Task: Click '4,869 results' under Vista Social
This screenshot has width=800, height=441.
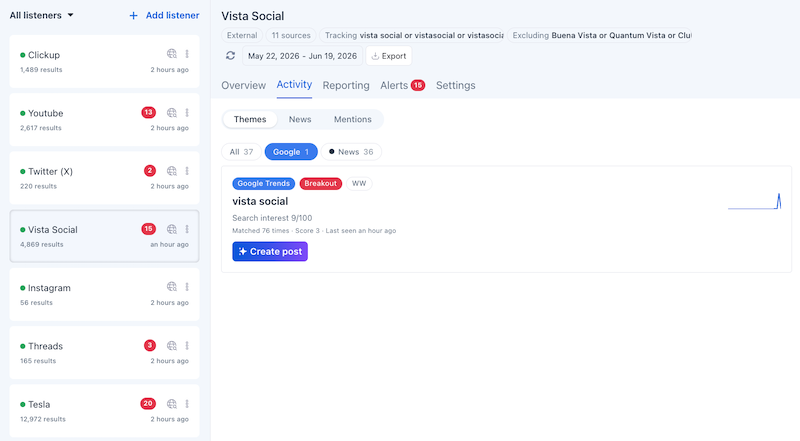Action: click(42, 244)
